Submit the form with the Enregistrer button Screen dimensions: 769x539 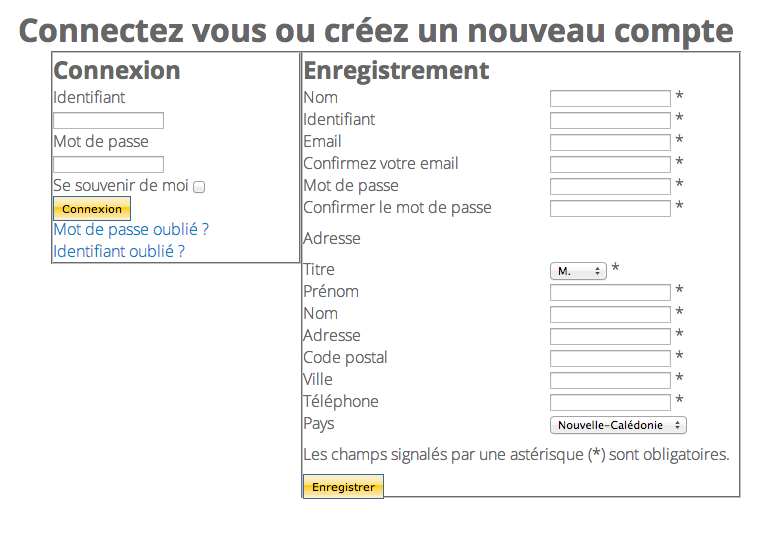343,487
